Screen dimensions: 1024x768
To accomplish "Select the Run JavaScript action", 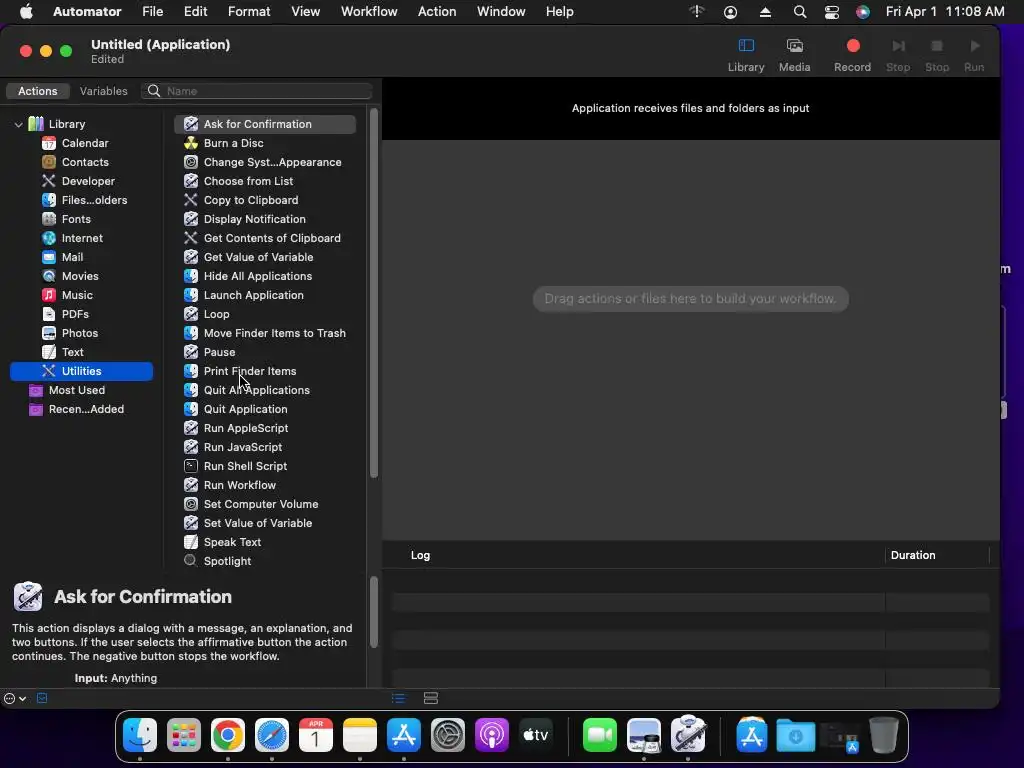I will click(x=265, y=446).
